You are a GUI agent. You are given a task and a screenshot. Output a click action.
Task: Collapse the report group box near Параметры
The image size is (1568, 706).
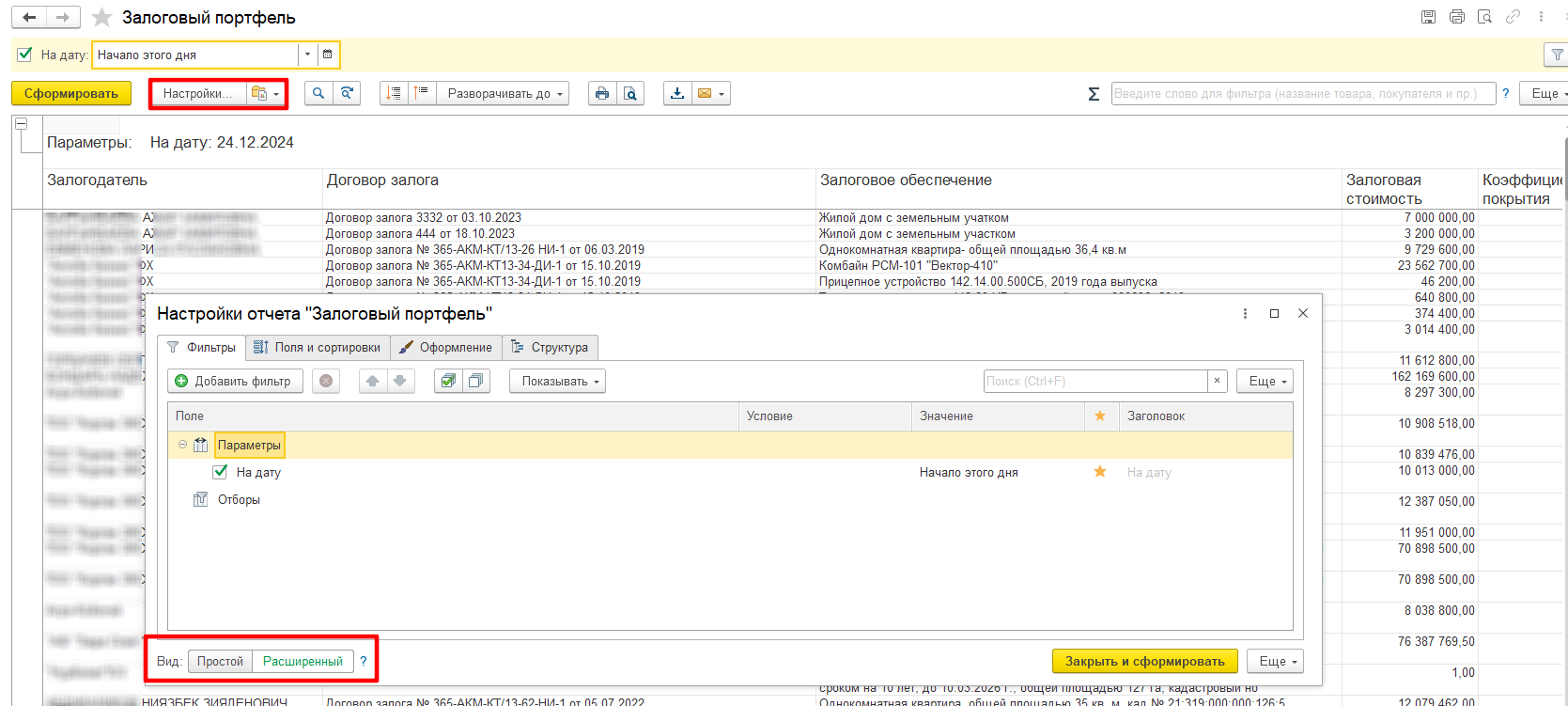(21, 124)
